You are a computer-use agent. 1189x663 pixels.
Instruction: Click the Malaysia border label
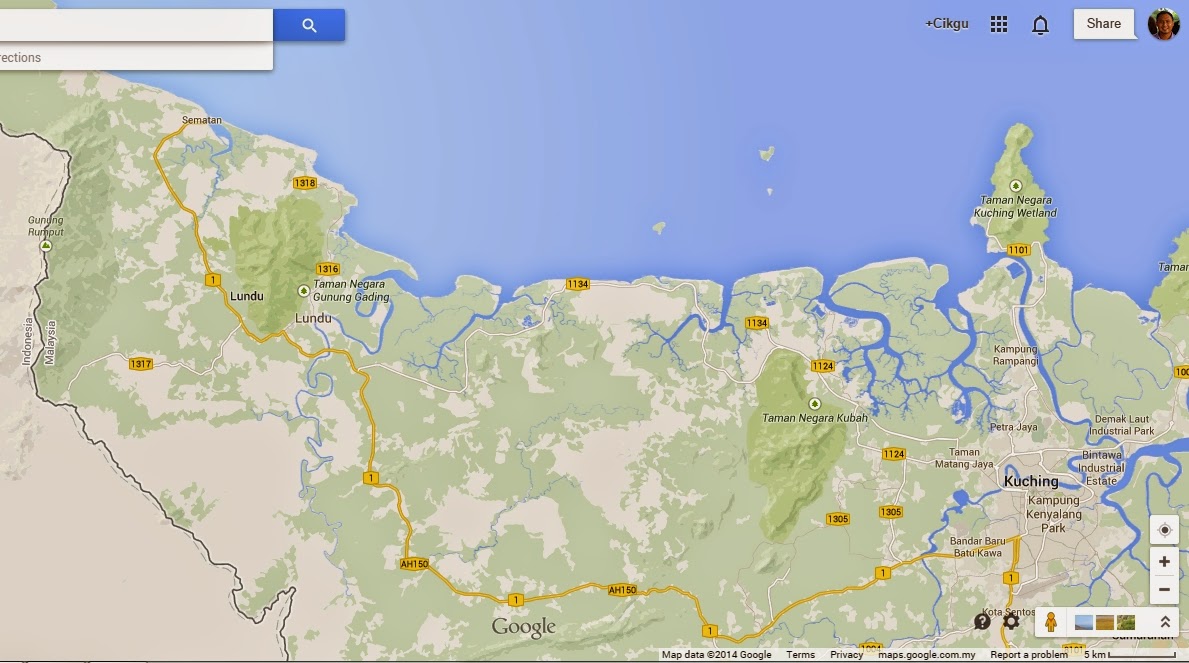(50, 342)
